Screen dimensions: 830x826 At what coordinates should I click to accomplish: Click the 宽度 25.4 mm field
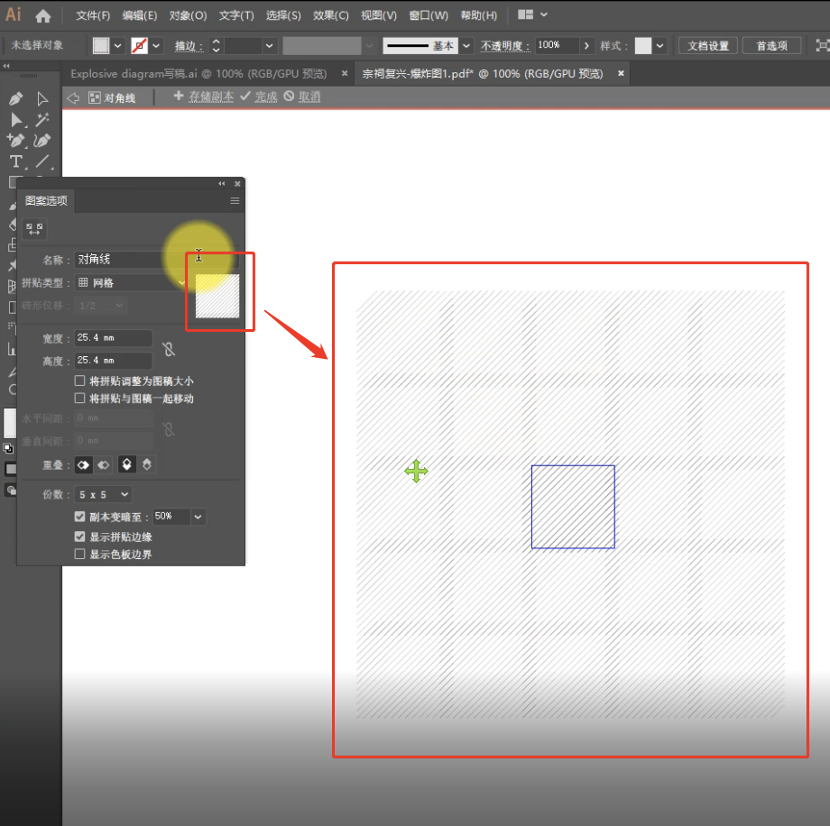click(x=113, y=338)
